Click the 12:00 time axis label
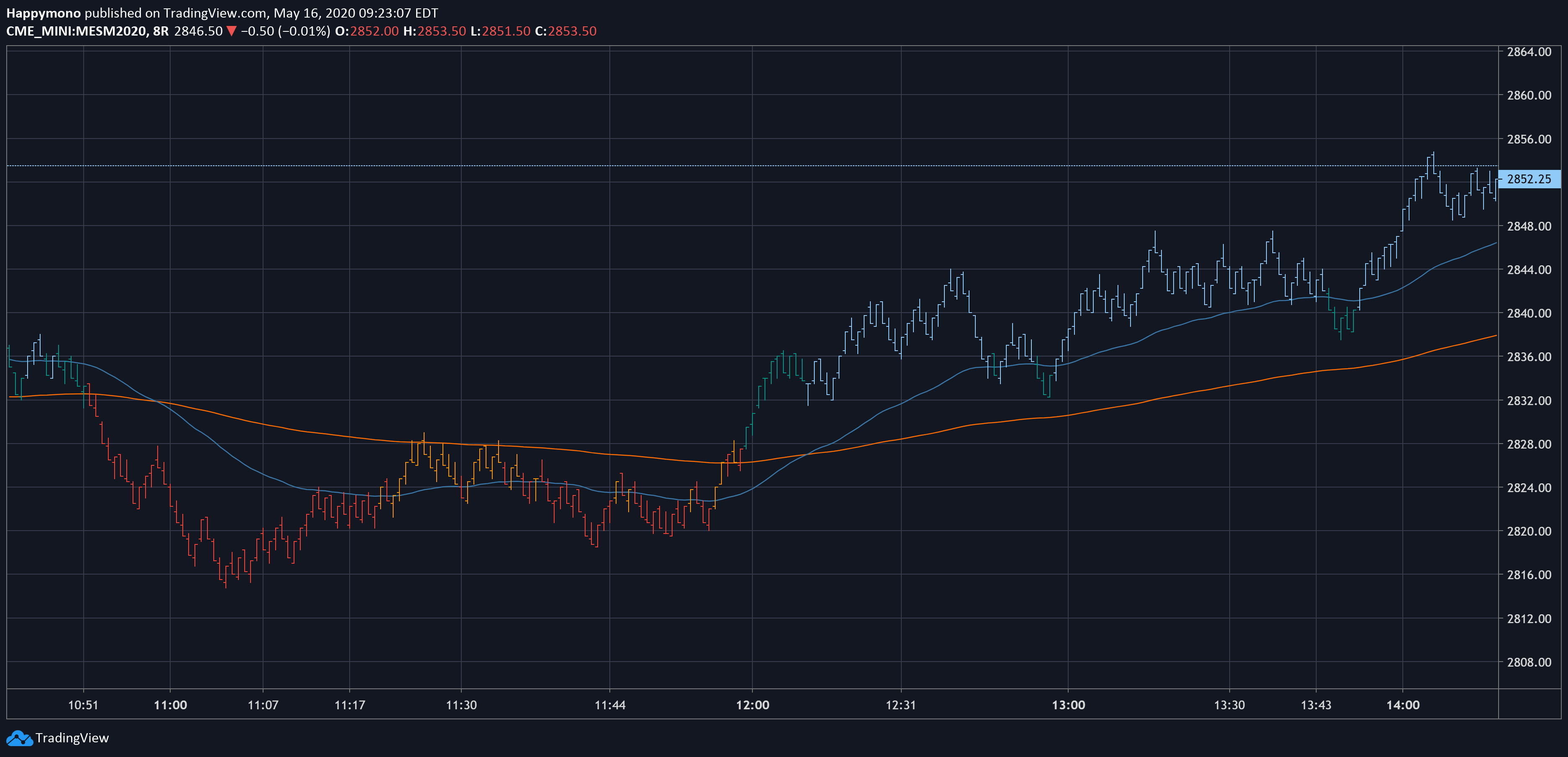This screenshot has height=757, width=1568. tap(753, 705)
